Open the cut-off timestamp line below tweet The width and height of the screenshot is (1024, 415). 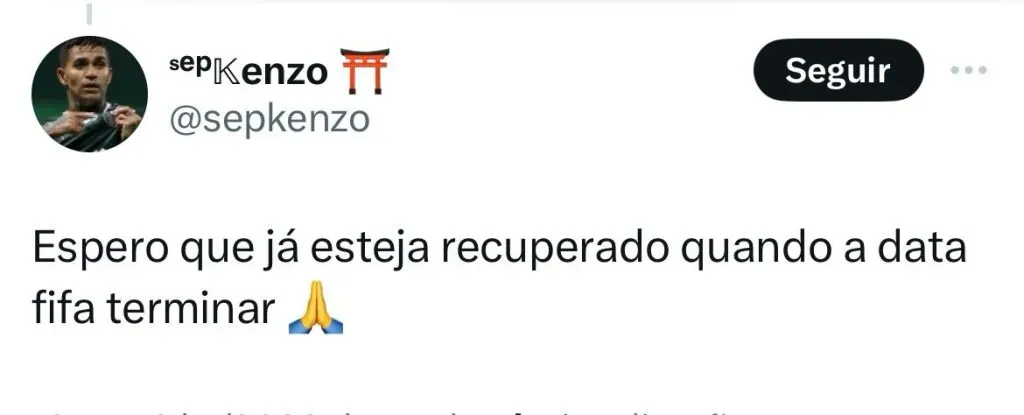385,412
